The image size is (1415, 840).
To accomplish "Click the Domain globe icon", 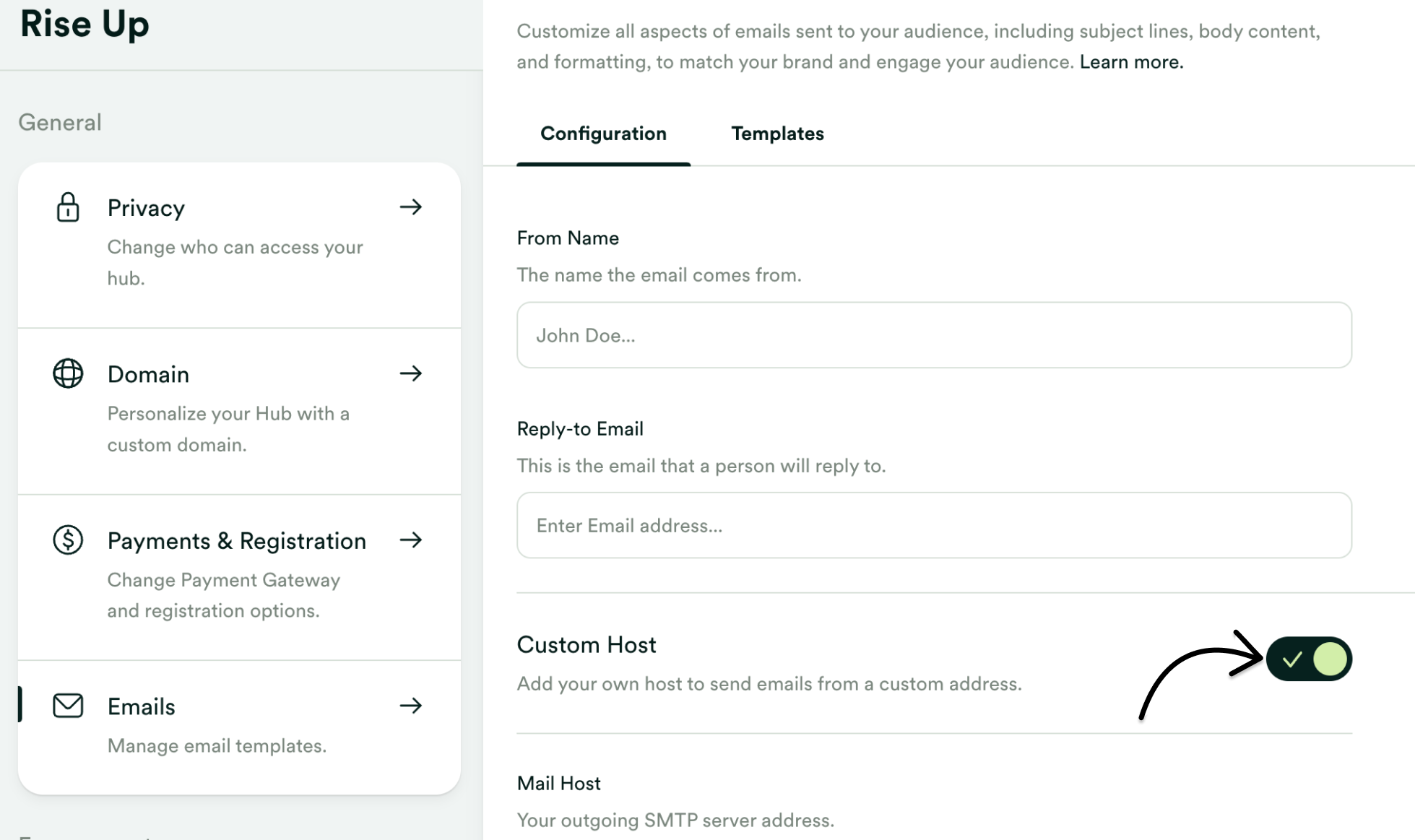I will point(68,373).
